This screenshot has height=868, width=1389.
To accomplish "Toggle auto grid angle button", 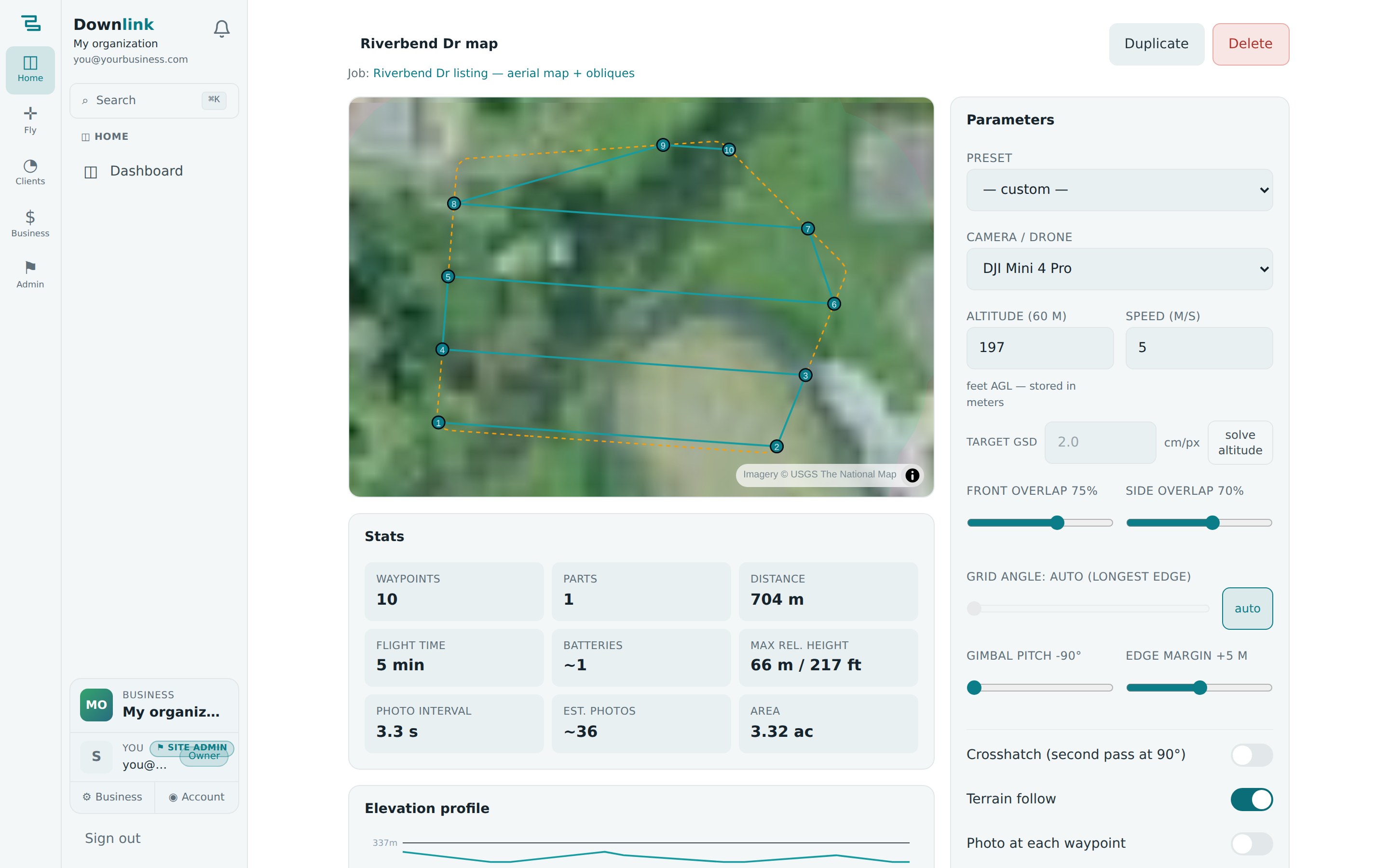I will click(1247, 609).
